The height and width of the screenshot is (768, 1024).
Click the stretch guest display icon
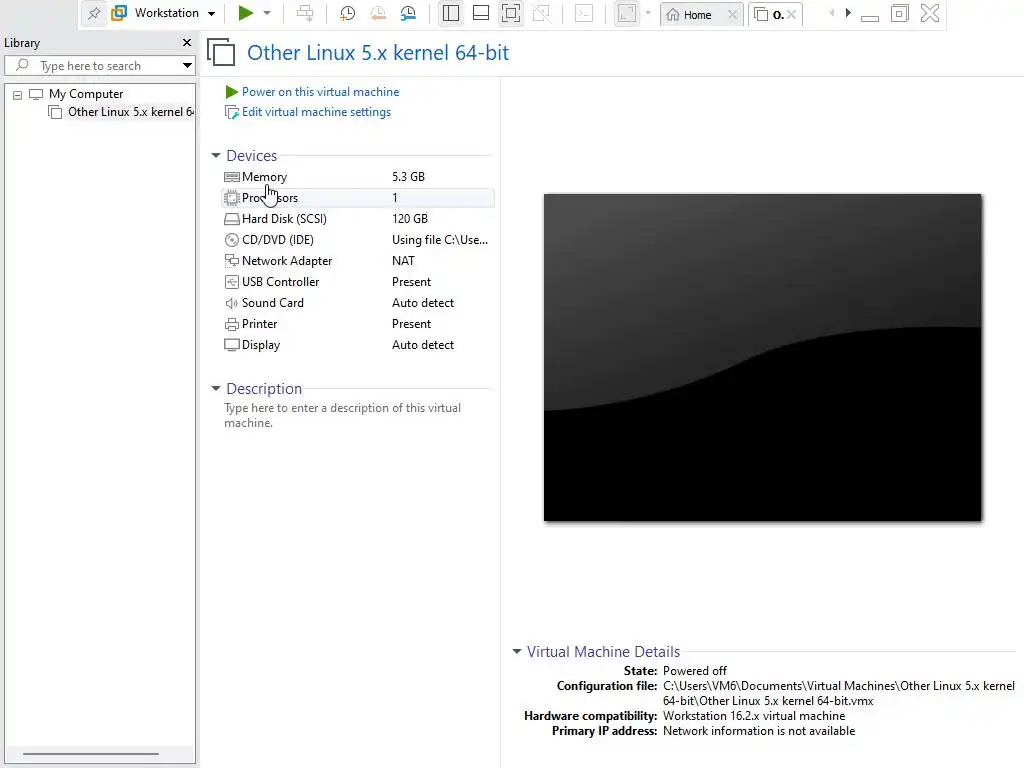pyautogui.click(x=627, y=13)
